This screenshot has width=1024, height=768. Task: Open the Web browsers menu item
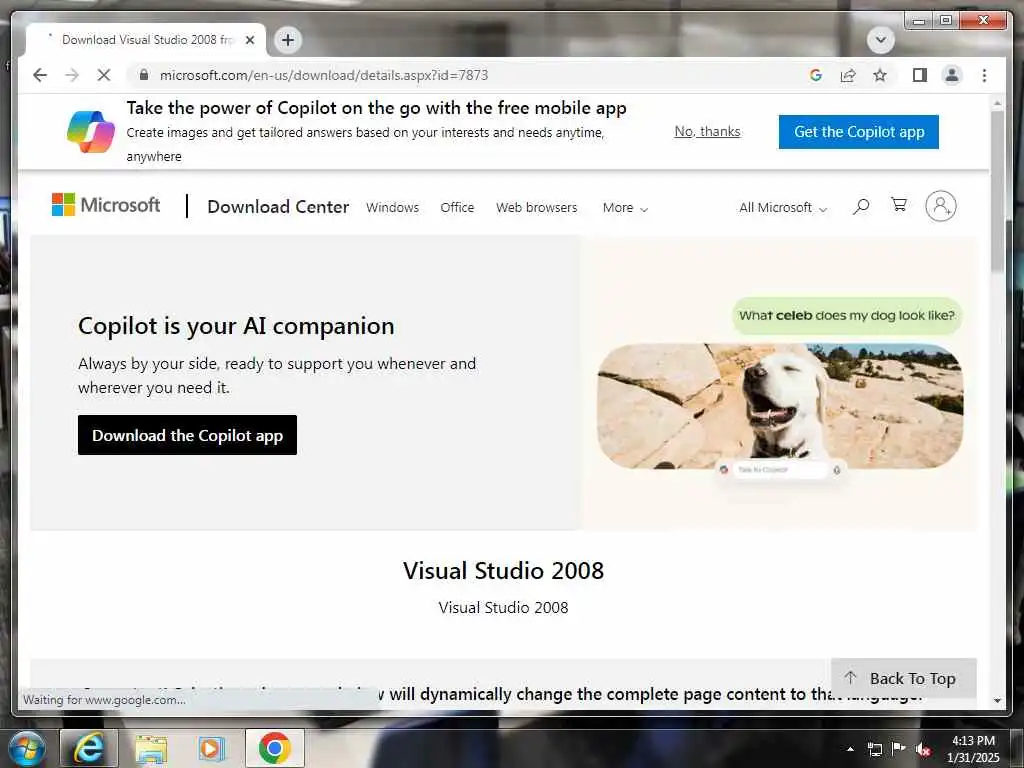pyautogui.click(x=536, y=207)
